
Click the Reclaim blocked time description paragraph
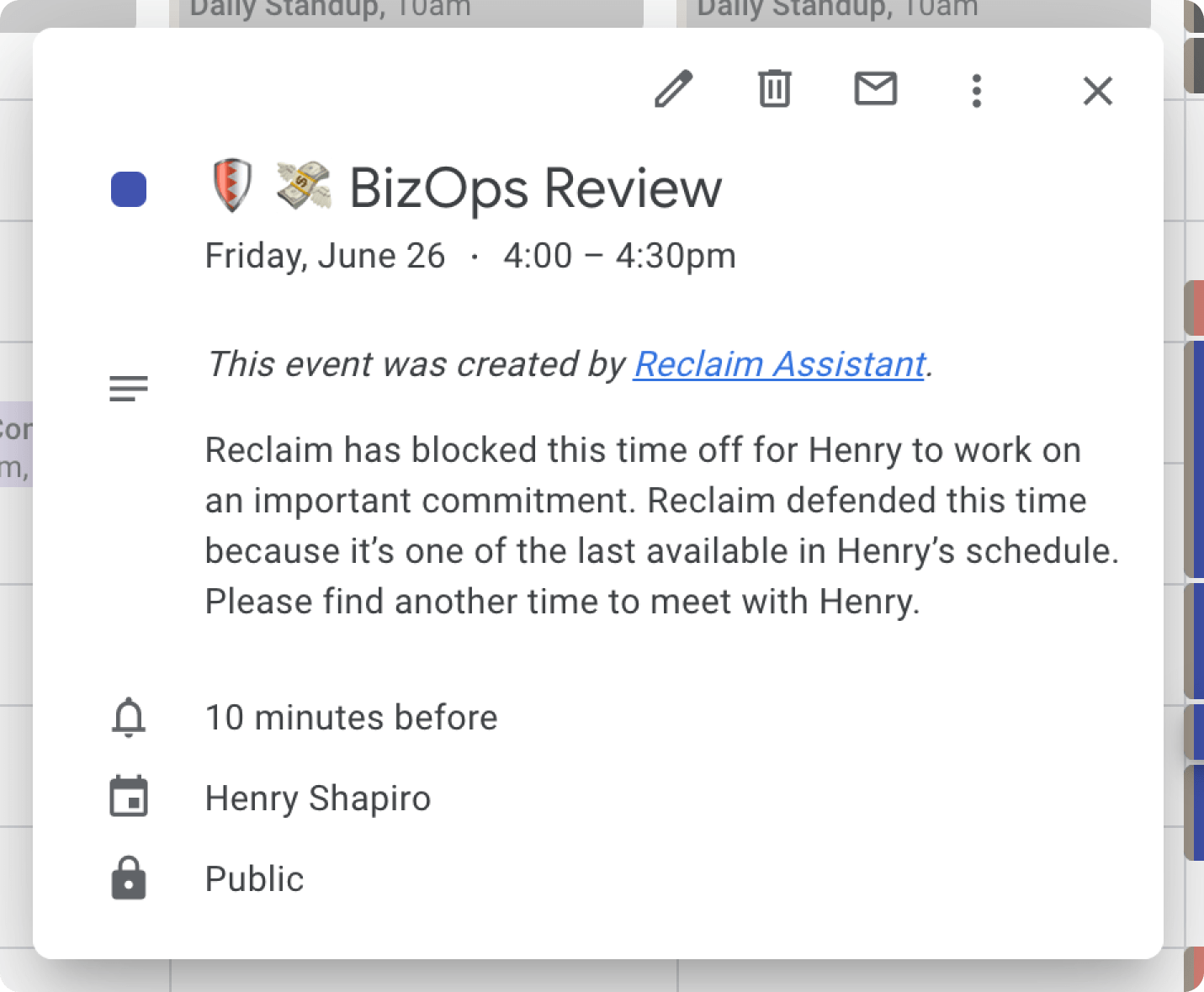[x=662, y=526]
